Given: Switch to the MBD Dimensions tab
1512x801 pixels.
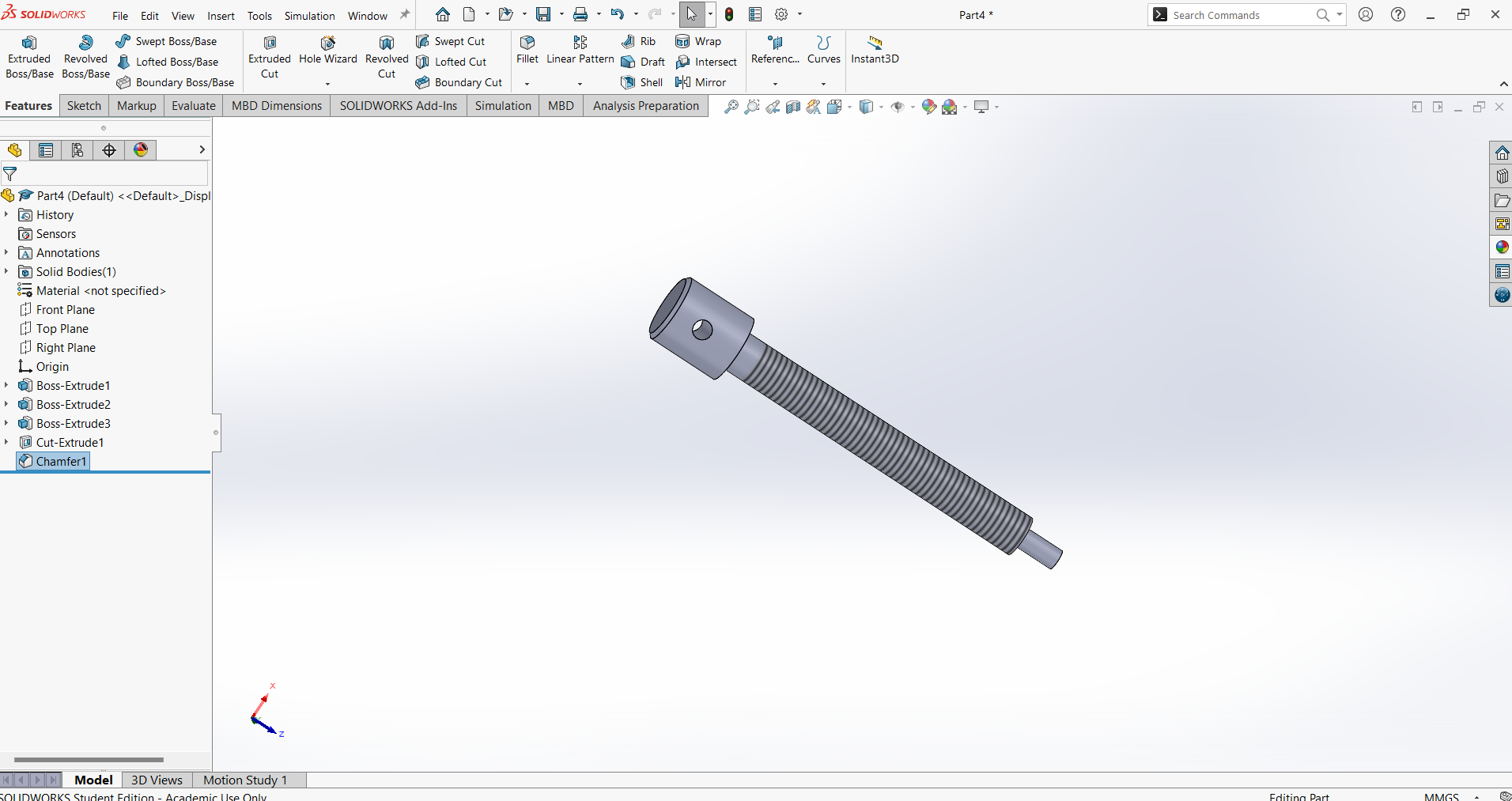Looking at the screenshot, I should pyautogui.click(x=277, y=106).
